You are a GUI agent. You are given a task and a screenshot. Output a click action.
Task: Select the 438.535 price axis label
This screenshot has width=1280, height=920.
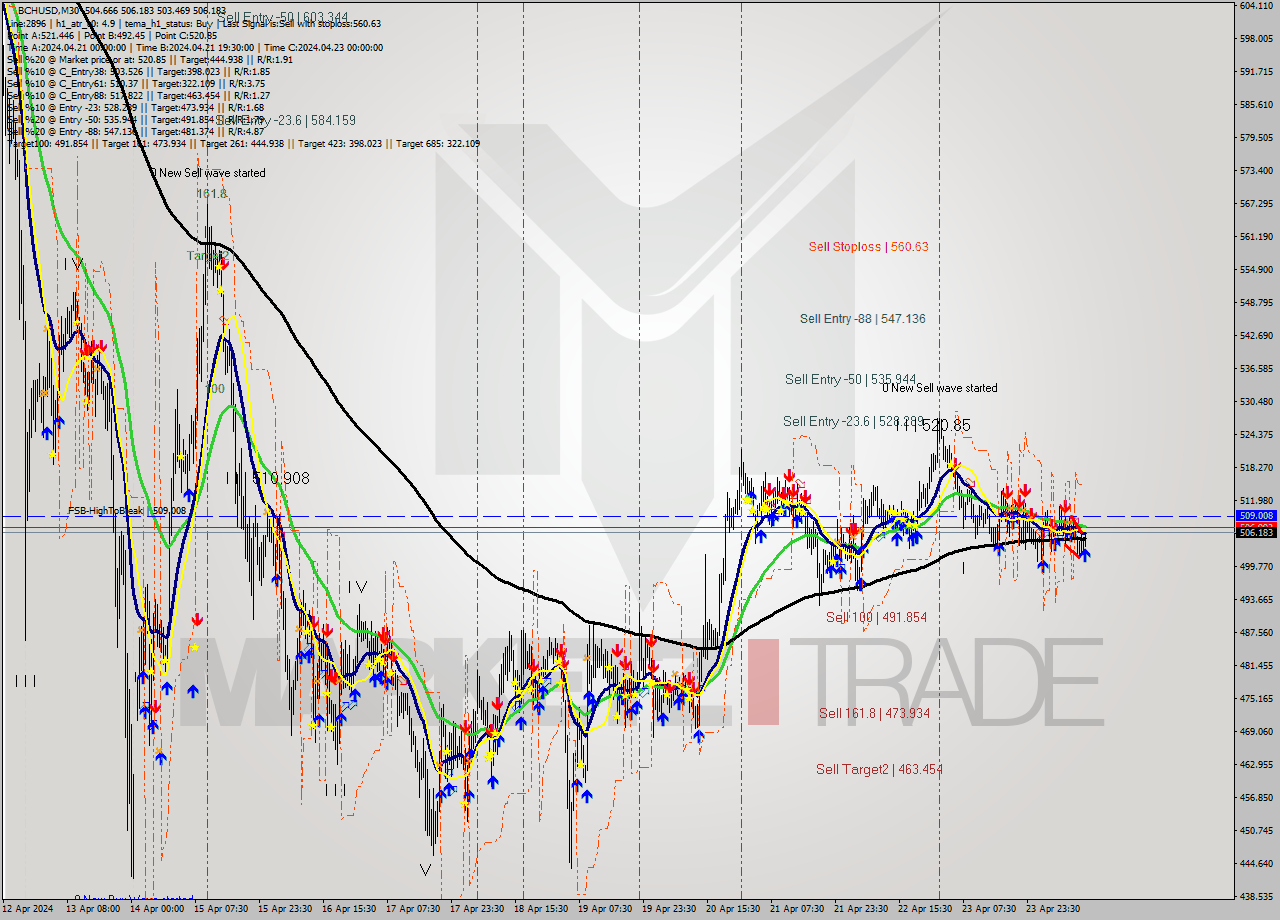[1256, 896]
